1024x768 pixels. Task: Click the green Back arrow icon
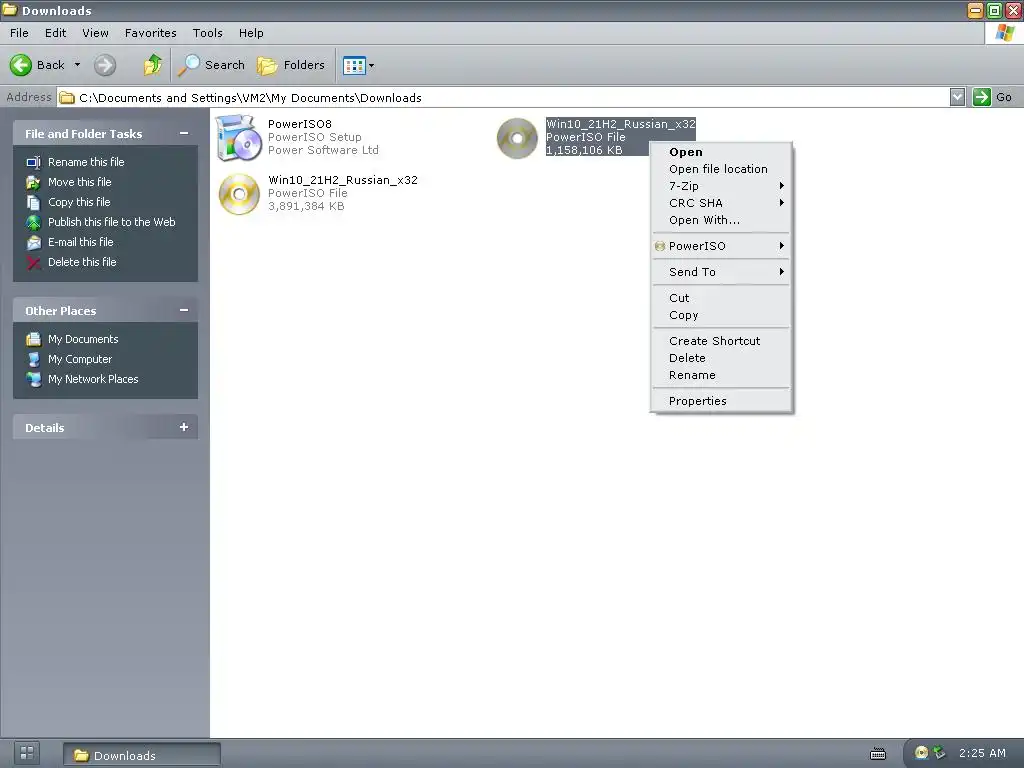(20, 65)
